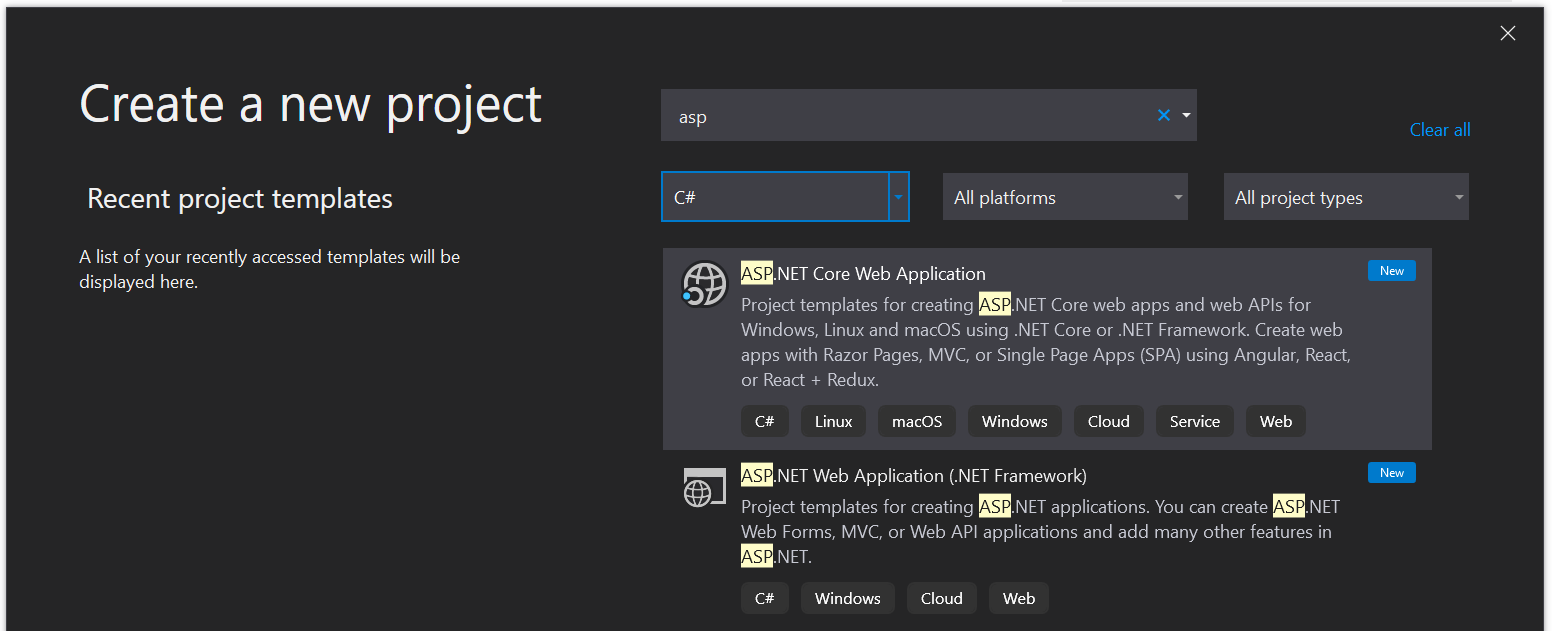1553x631 pixels.
Task: Select ASP.NET Web Application (.NET Framework) template
Action: pos(1047,538)
